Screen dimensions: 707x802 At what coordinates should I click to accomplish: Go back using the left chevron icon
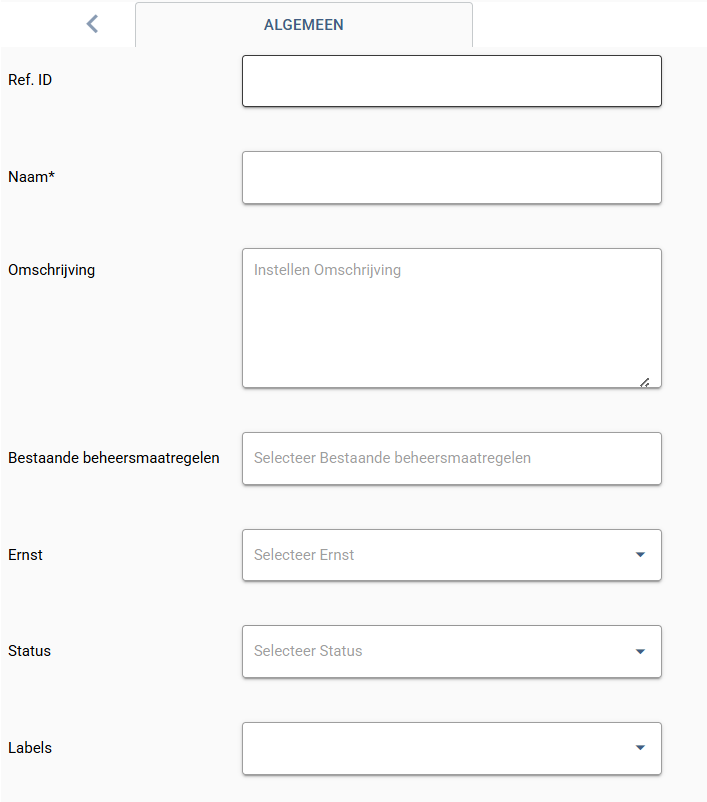pyautogui.click(x=93, y=24)
